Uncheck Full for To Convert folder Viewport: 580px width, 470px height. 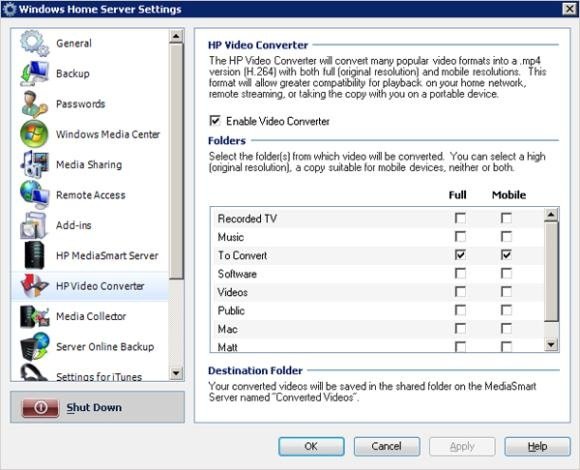tap(460, 255)
